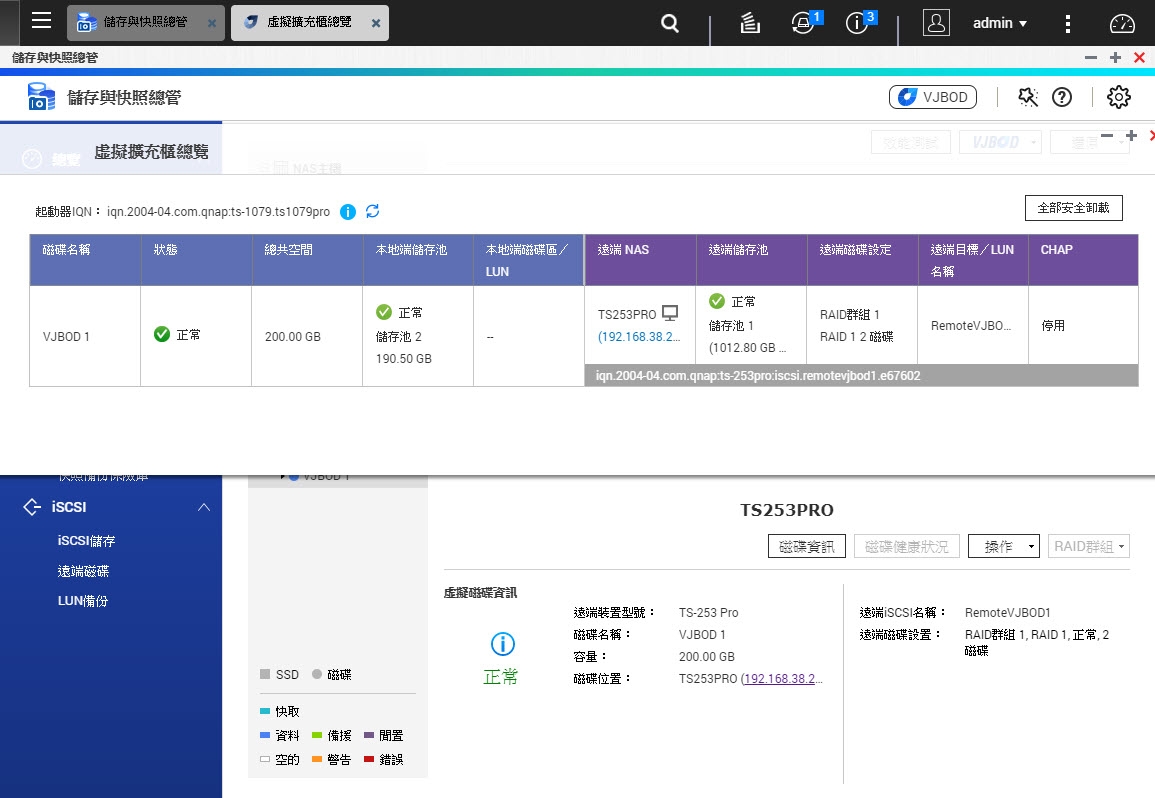Click the CHAP column header
This screenshot has width=1155, height=798.
click(1083, 260)
